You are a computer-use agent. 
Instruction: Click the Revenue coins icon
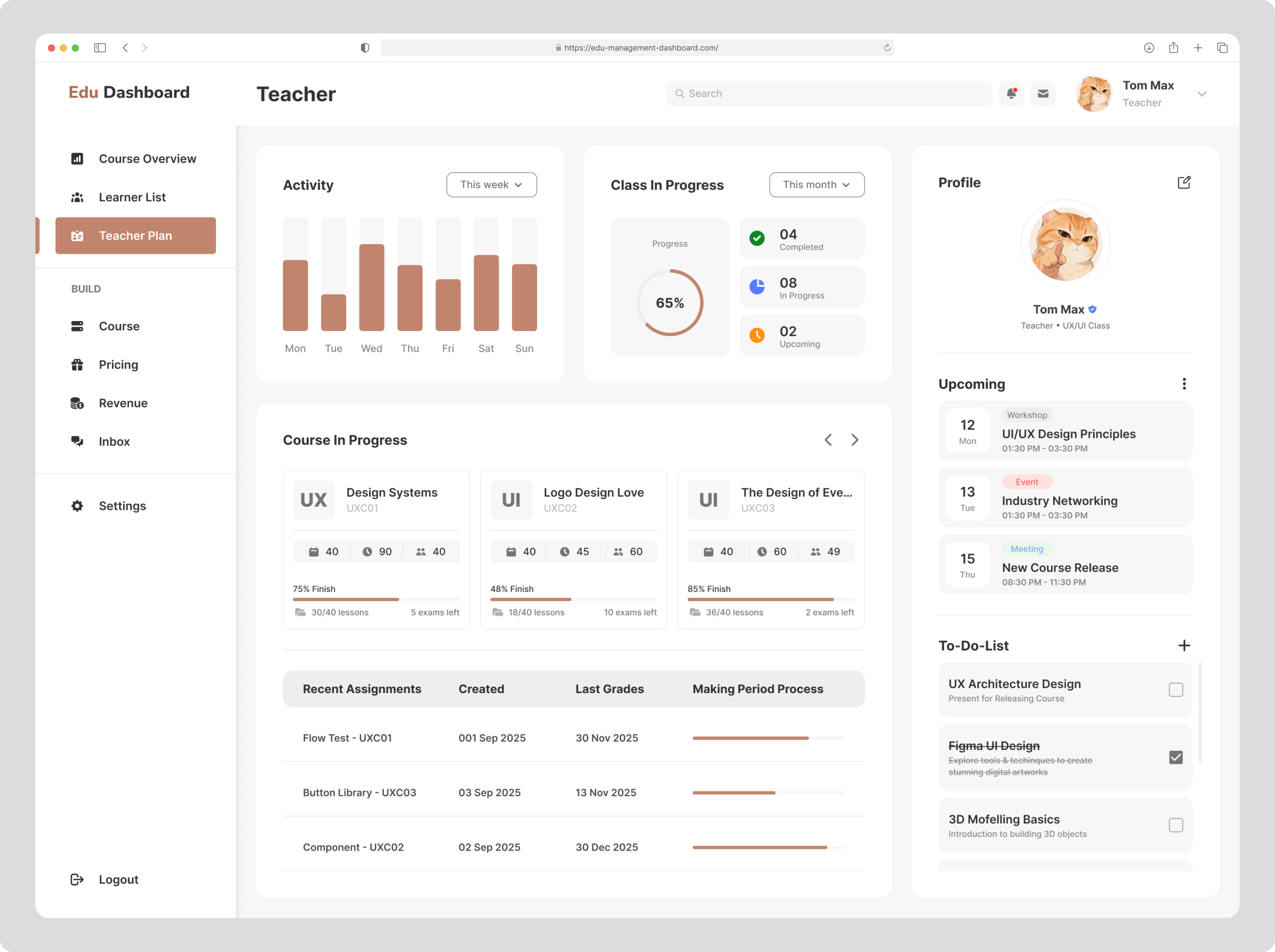[77, 403]
